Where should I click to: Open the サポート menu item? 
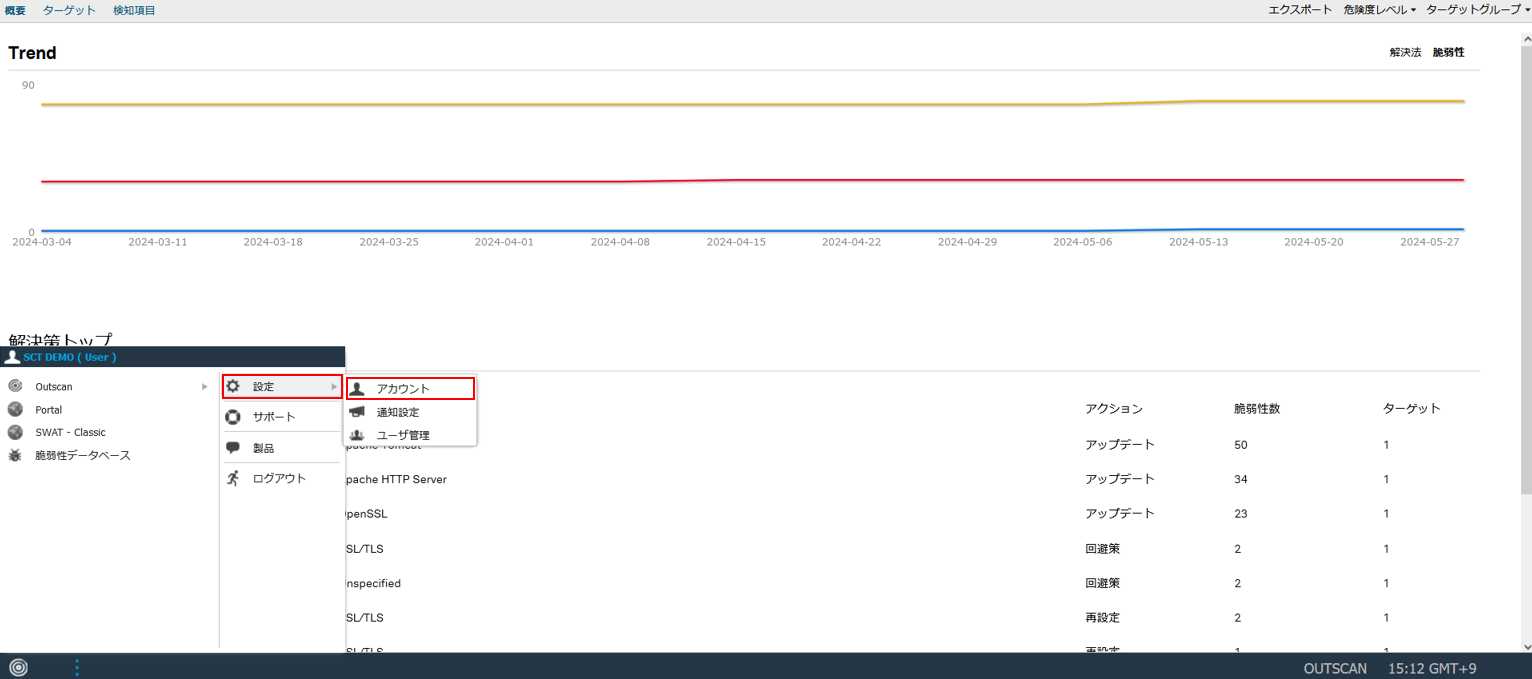coord(274,417)
